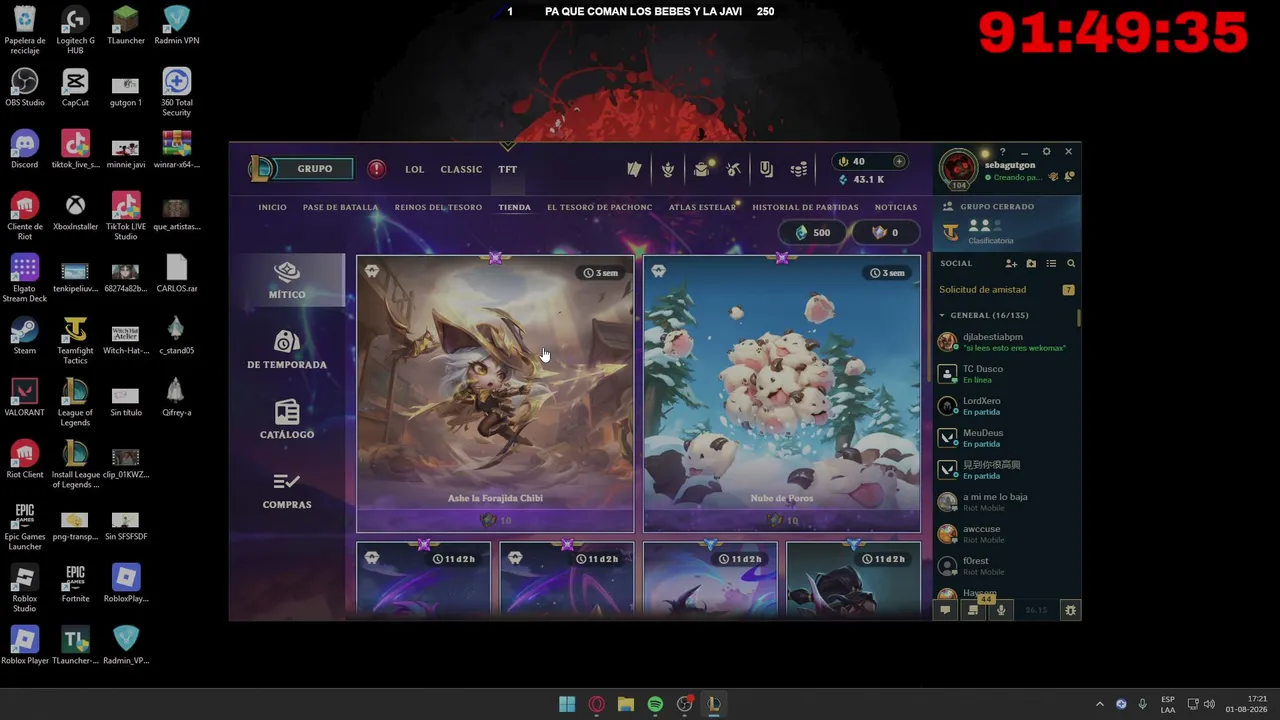Open the Ashe la Forajida Chibi store card
Screen dimensions: 1280x720
[495, 394]
